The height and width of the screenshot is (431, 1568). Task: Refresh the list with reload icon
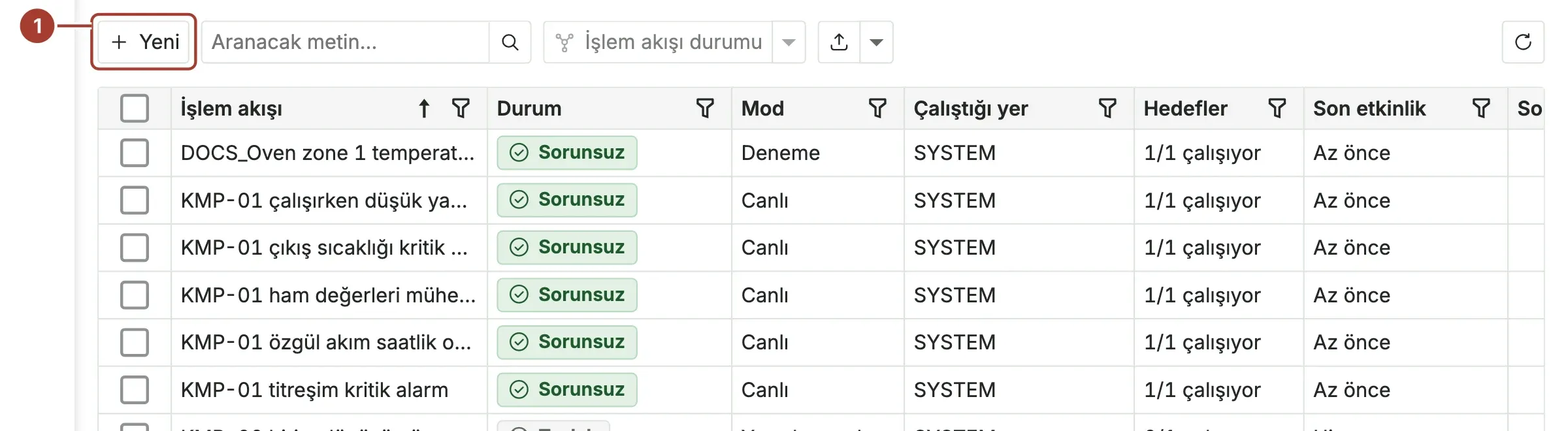pyautogui.click(x=1523, y=42)
